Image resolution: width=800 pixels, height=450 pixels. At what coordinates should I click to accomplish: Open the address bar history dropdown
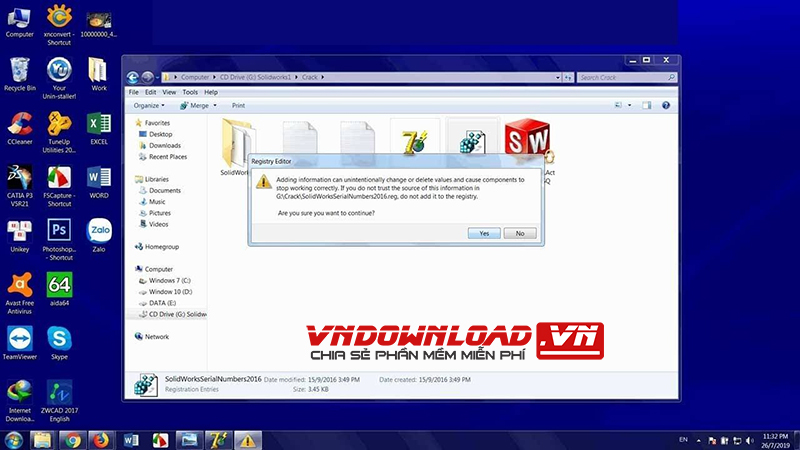coord(557,78)
